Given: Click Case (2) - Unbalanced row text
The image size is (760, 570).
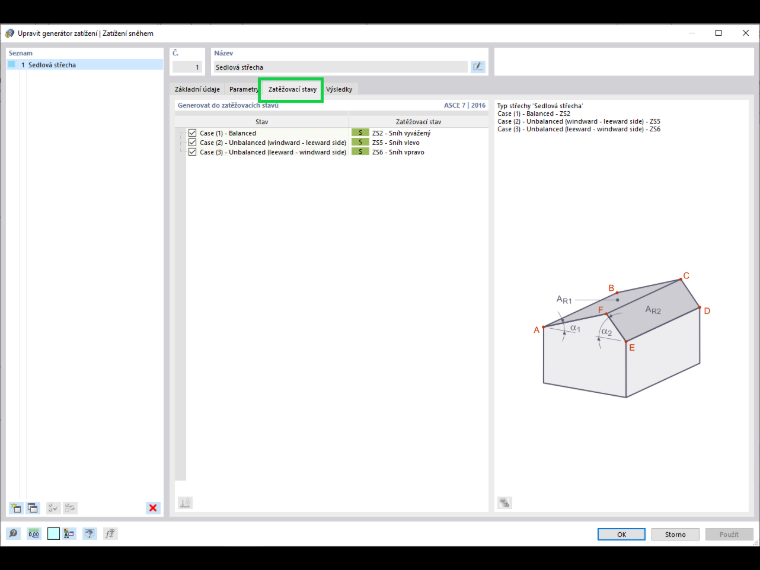Looking at the screenshot, I should 273,142.
